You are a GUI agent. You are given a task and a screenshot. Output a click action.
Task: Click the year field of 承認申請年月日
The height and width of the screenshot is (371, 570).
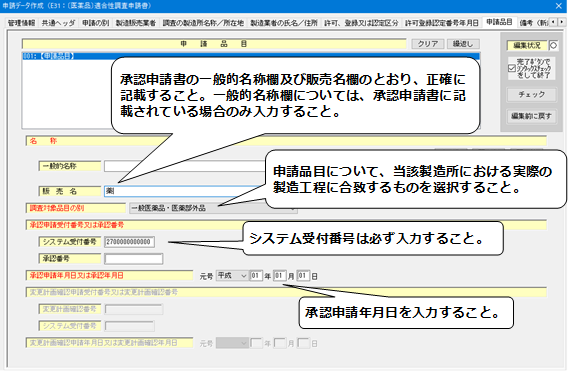point(256,276)
